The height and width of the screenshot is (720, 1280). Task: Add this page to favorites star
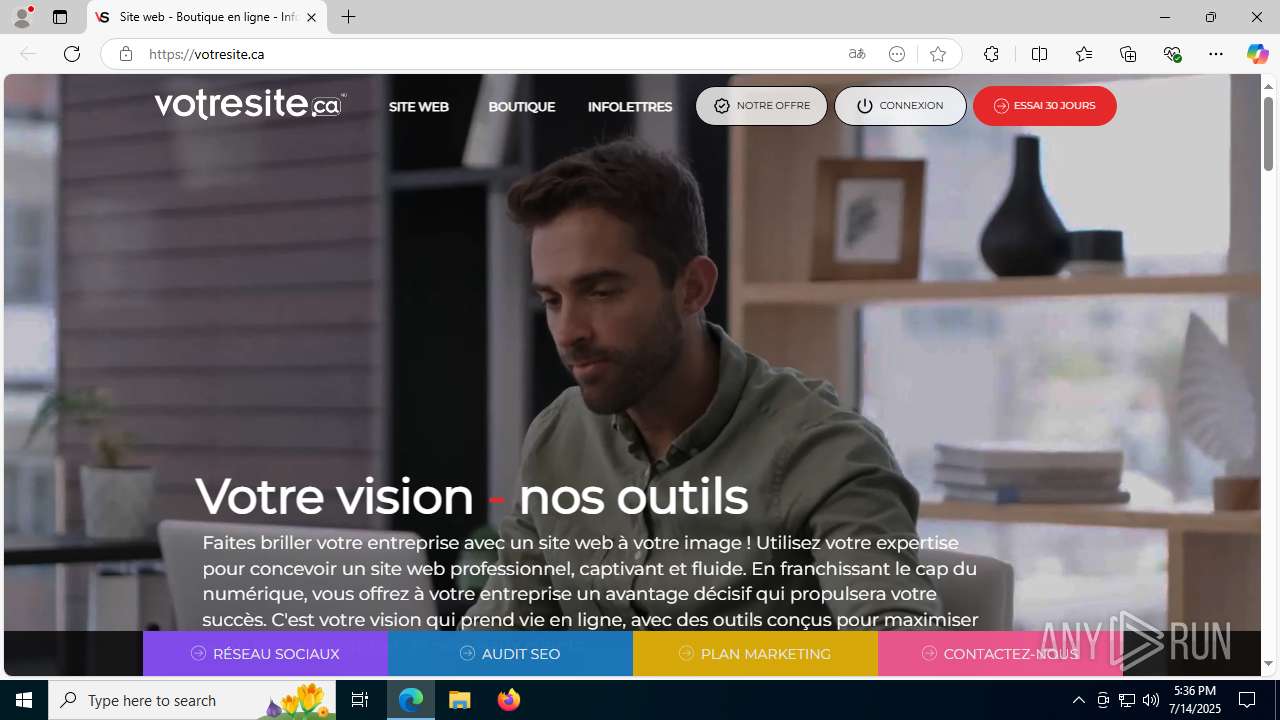click(x=937, y=54)
